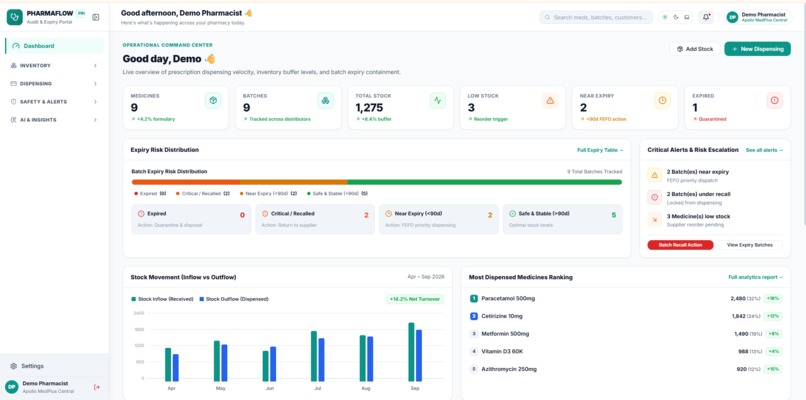Viewport: 806px width, 400px height.
Task: Click DP avatar in the top header
Action: 732,17
